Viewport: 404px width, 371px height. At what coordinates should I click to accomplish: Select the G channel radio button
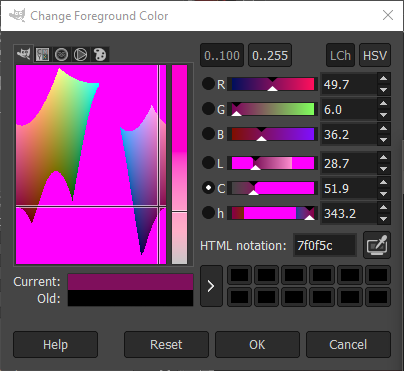coord(208,109)
